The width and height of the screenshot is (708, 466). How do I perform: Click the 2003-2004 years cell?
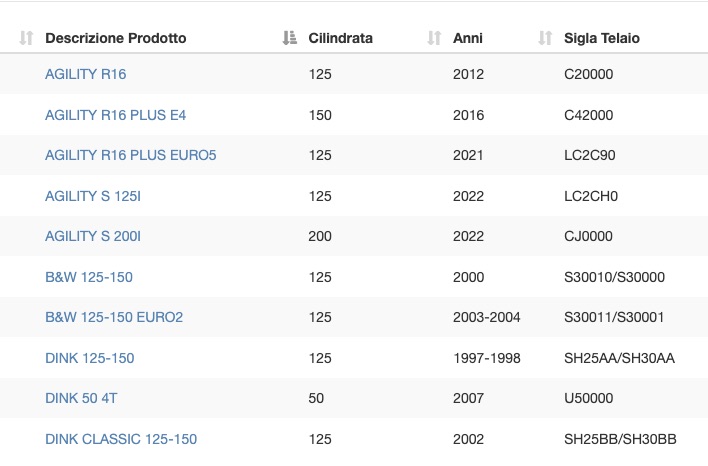point(486,317)
